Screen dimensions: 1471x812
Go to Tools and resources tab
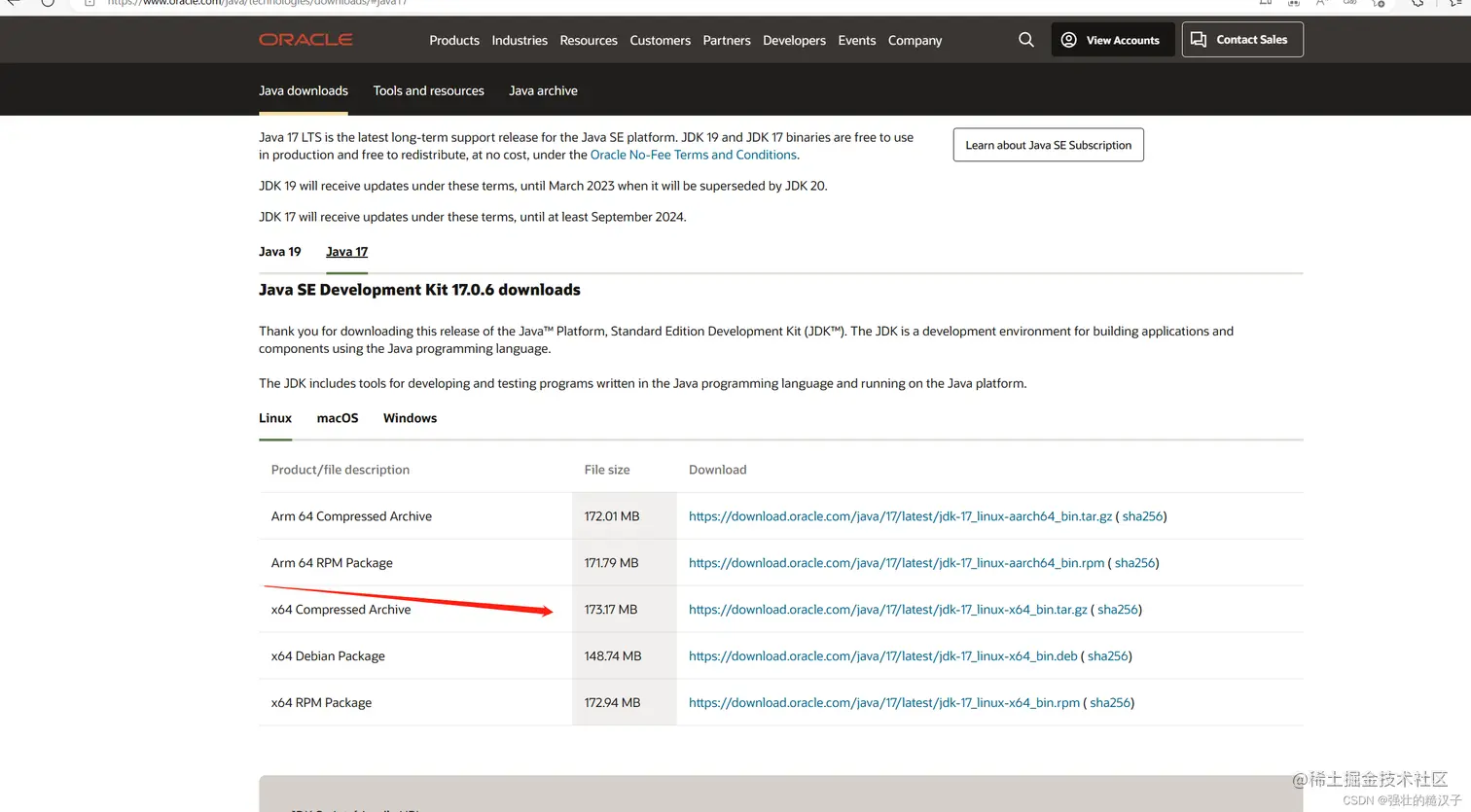pos(428,90)
